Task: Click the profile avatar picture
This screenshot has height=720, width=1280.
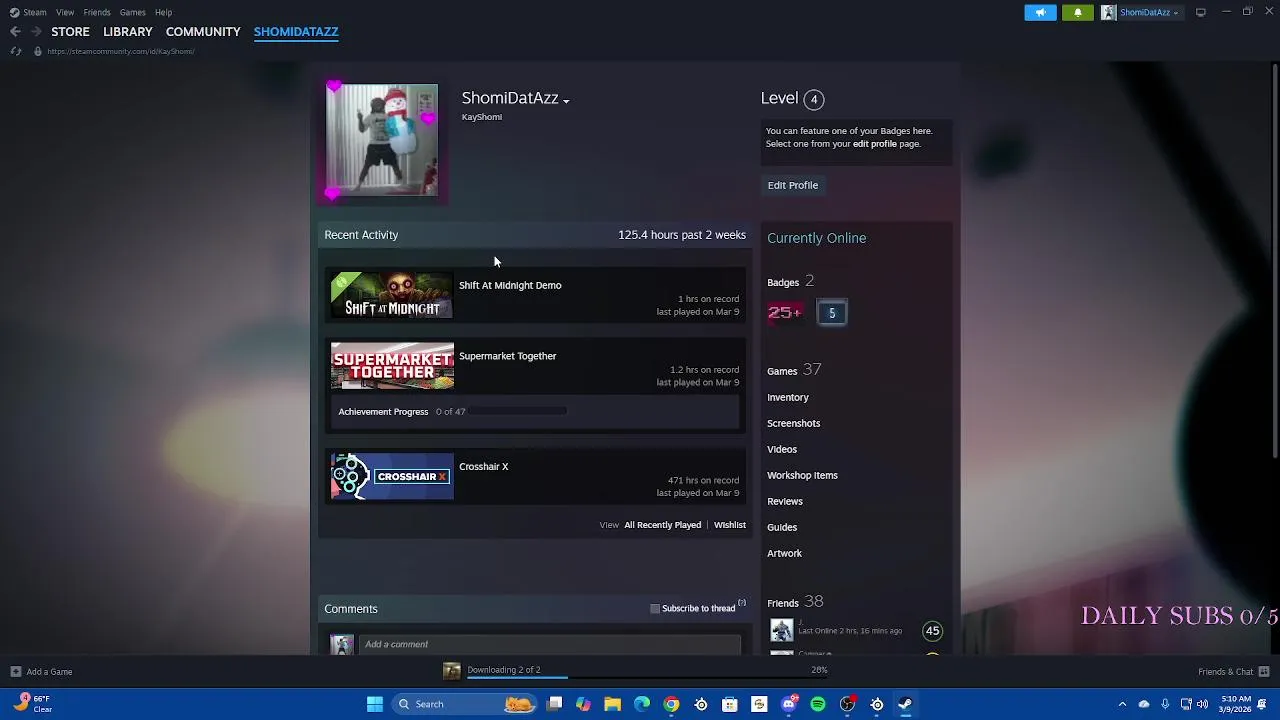Action: tap(382, 140)
